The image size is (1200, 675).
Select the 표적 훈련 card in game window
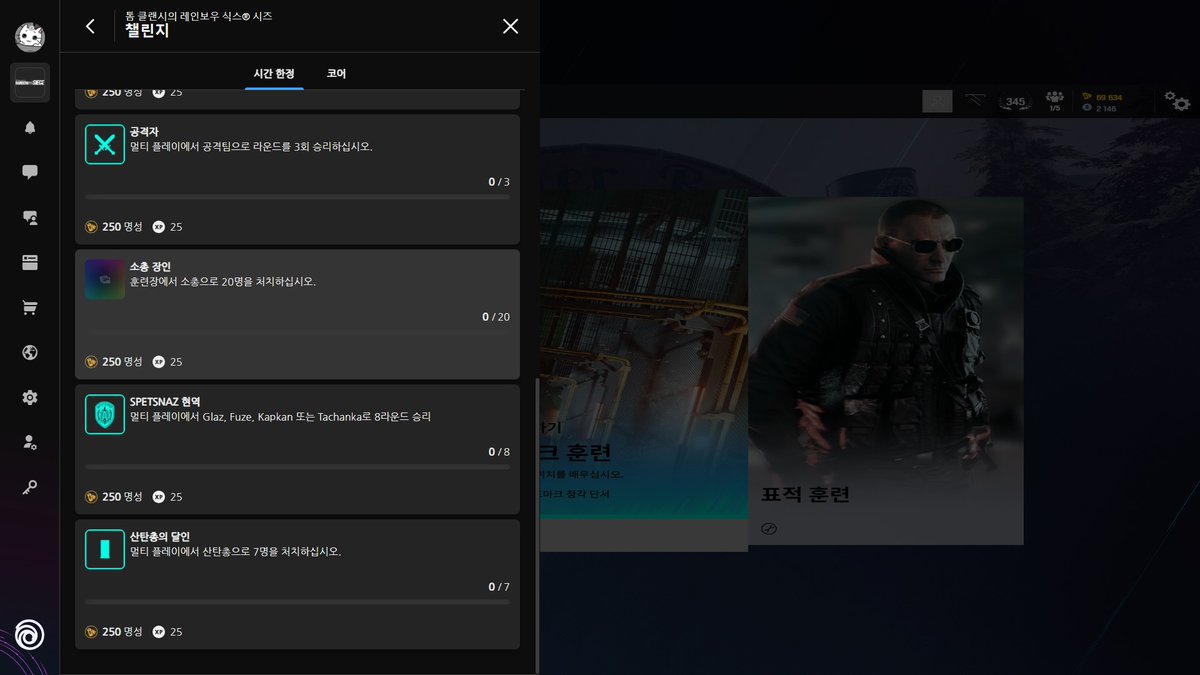click(x=885, y=371)
